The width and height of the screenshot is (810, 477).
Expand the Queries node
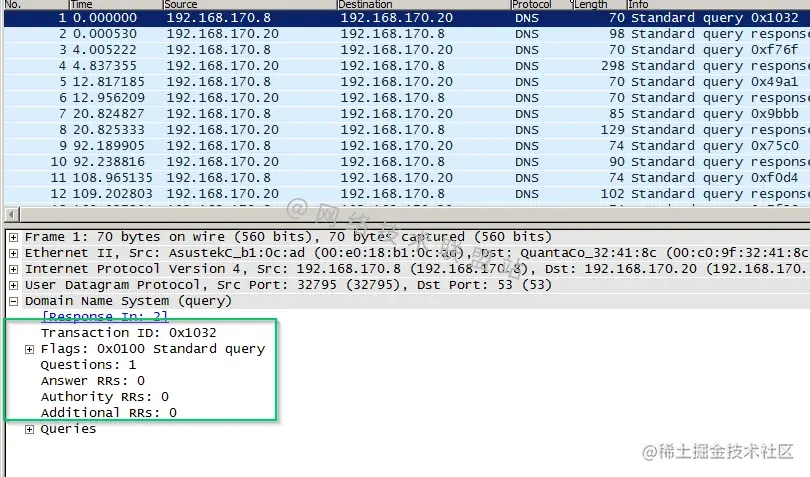pos(29,429)
